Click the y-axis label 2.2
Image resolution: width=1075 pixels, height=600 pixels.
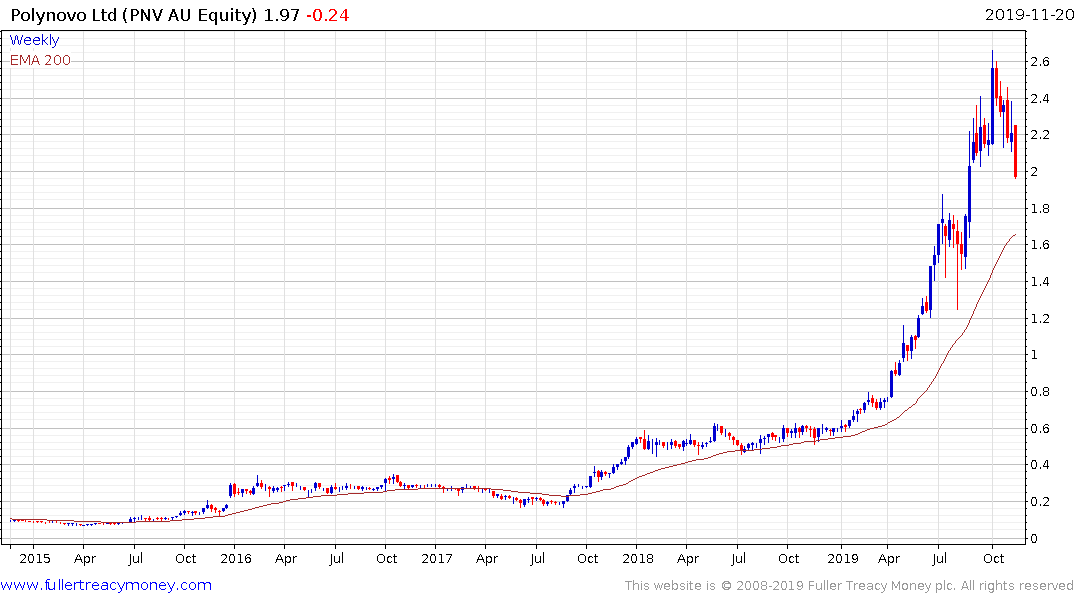(x=1040, y=135)
